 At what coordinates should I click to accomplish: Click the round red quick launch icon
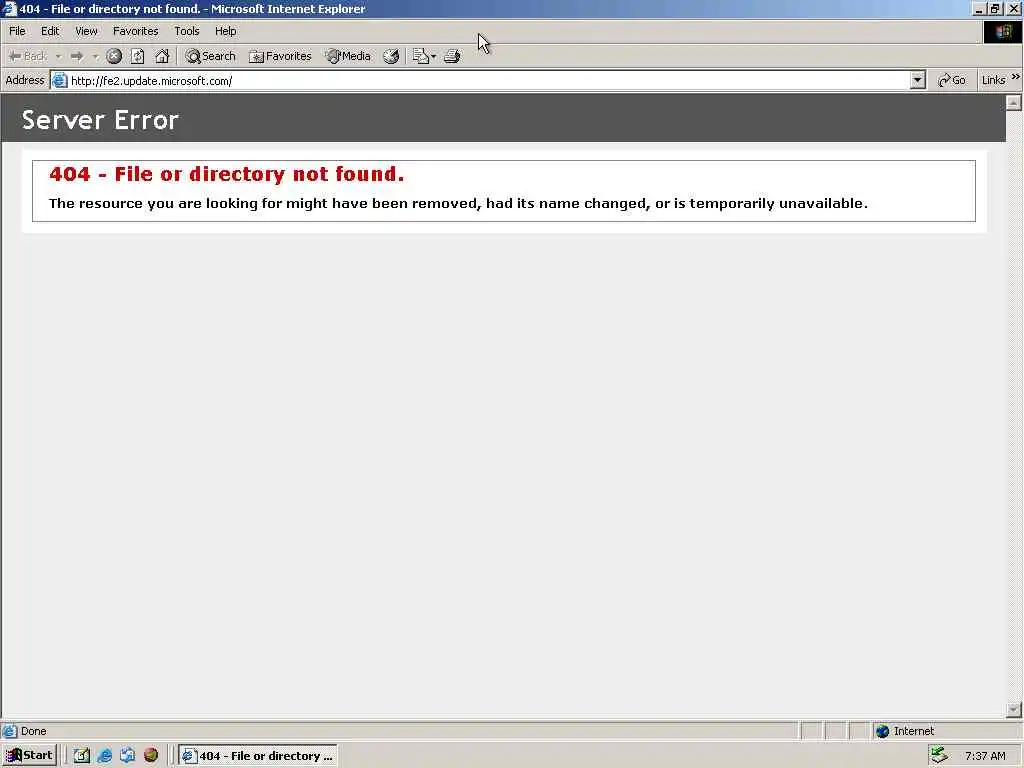151,756
